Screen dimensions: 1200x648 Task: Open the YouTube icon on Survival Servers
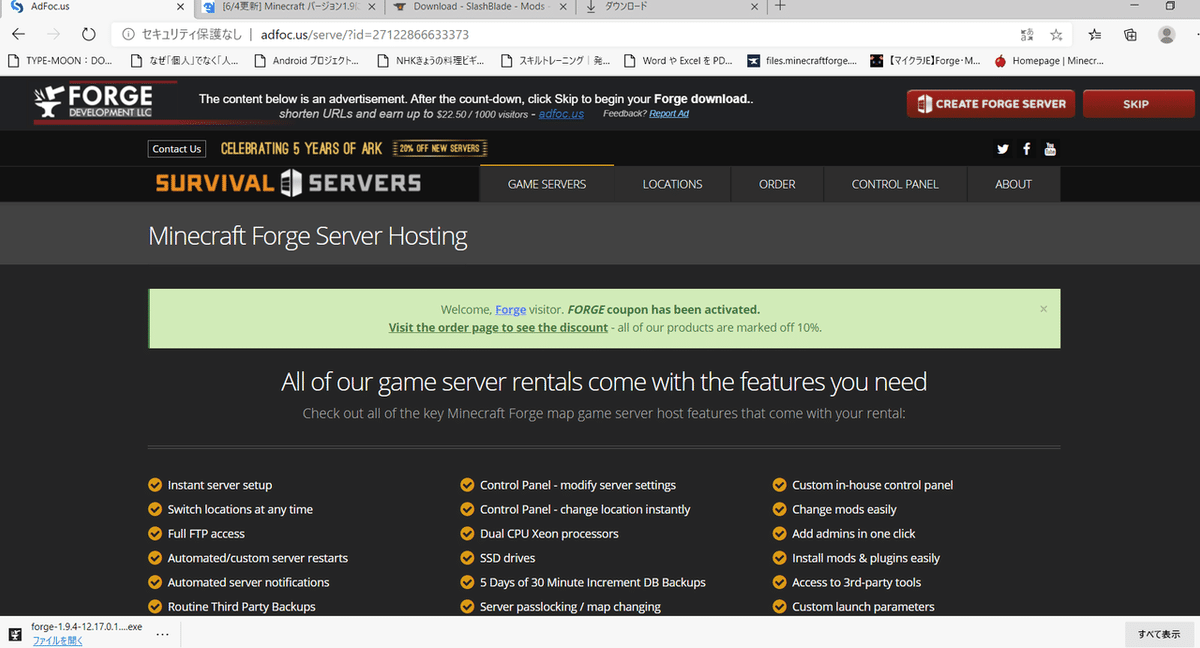(x=1050, y=149)
